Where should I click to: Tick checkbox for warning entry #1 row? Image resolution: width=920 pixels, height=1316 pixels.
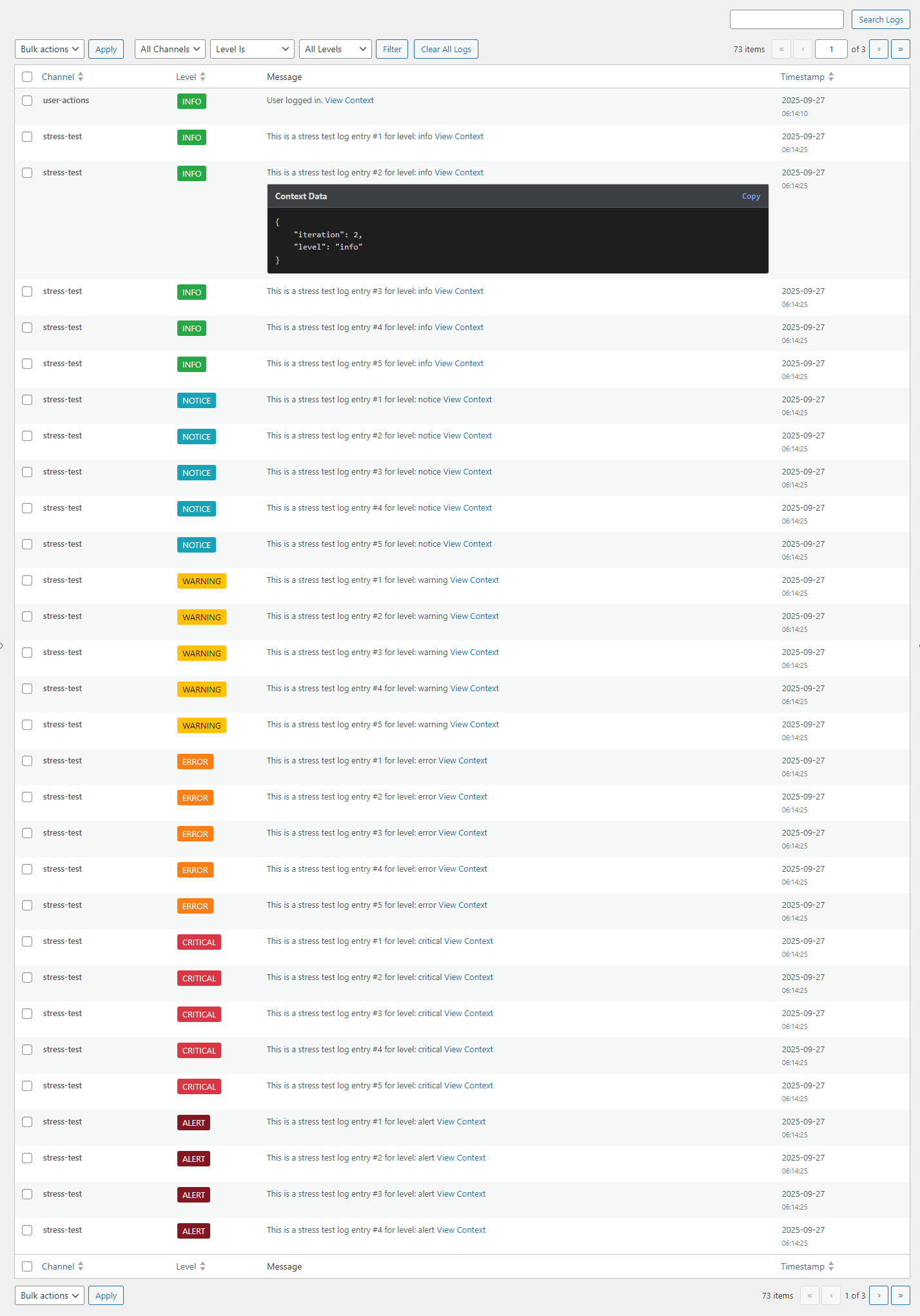coord(27,580)
